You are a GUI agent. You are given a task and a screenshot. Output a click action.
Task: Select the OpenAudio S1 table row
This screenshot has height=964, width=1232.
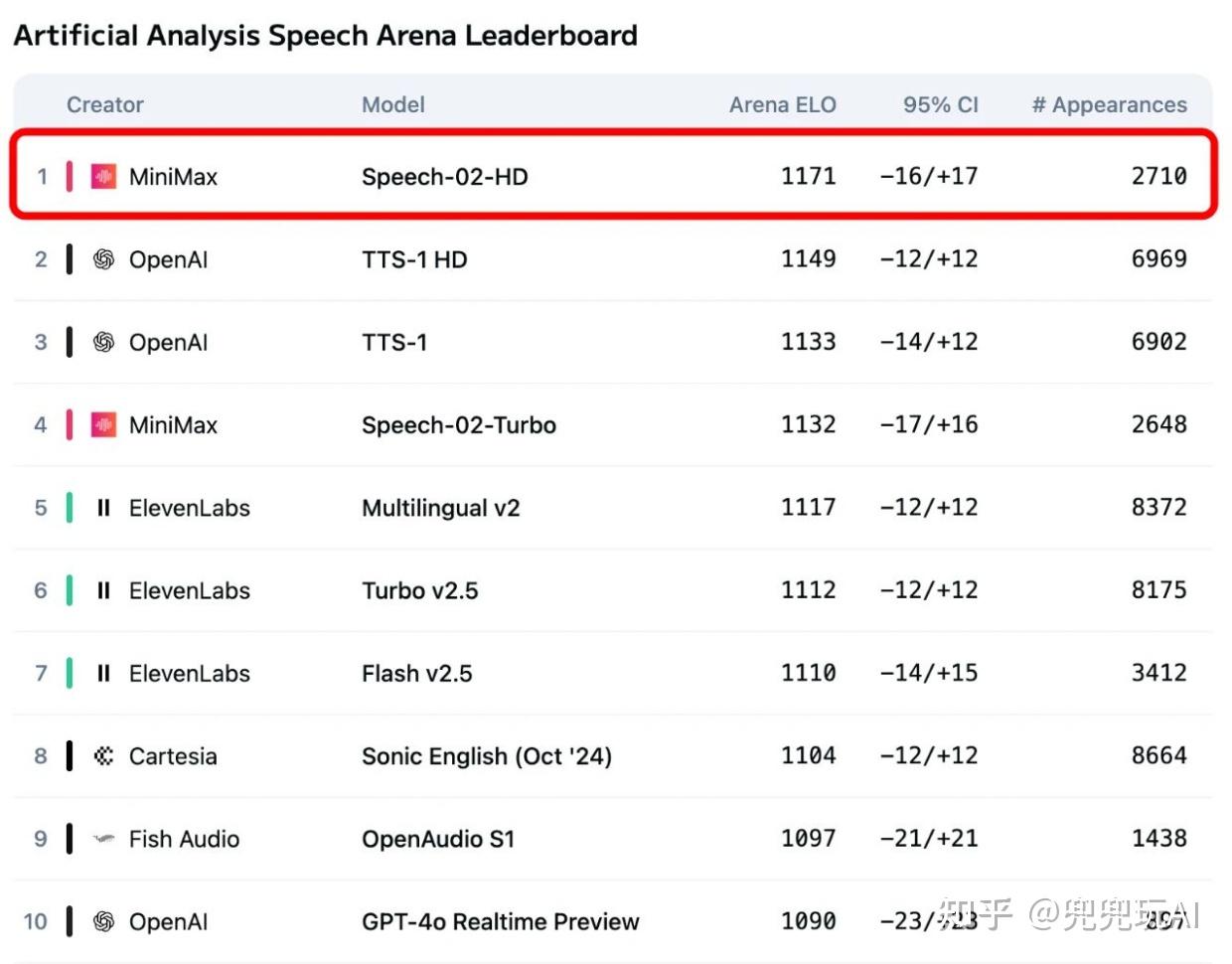[613, 839]
